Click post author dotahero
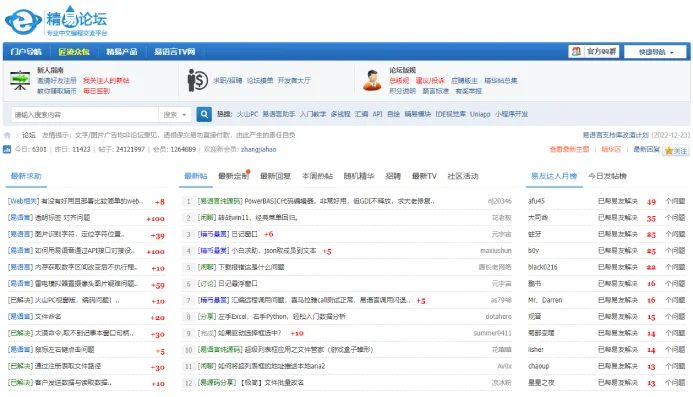 tap(499, 317)
